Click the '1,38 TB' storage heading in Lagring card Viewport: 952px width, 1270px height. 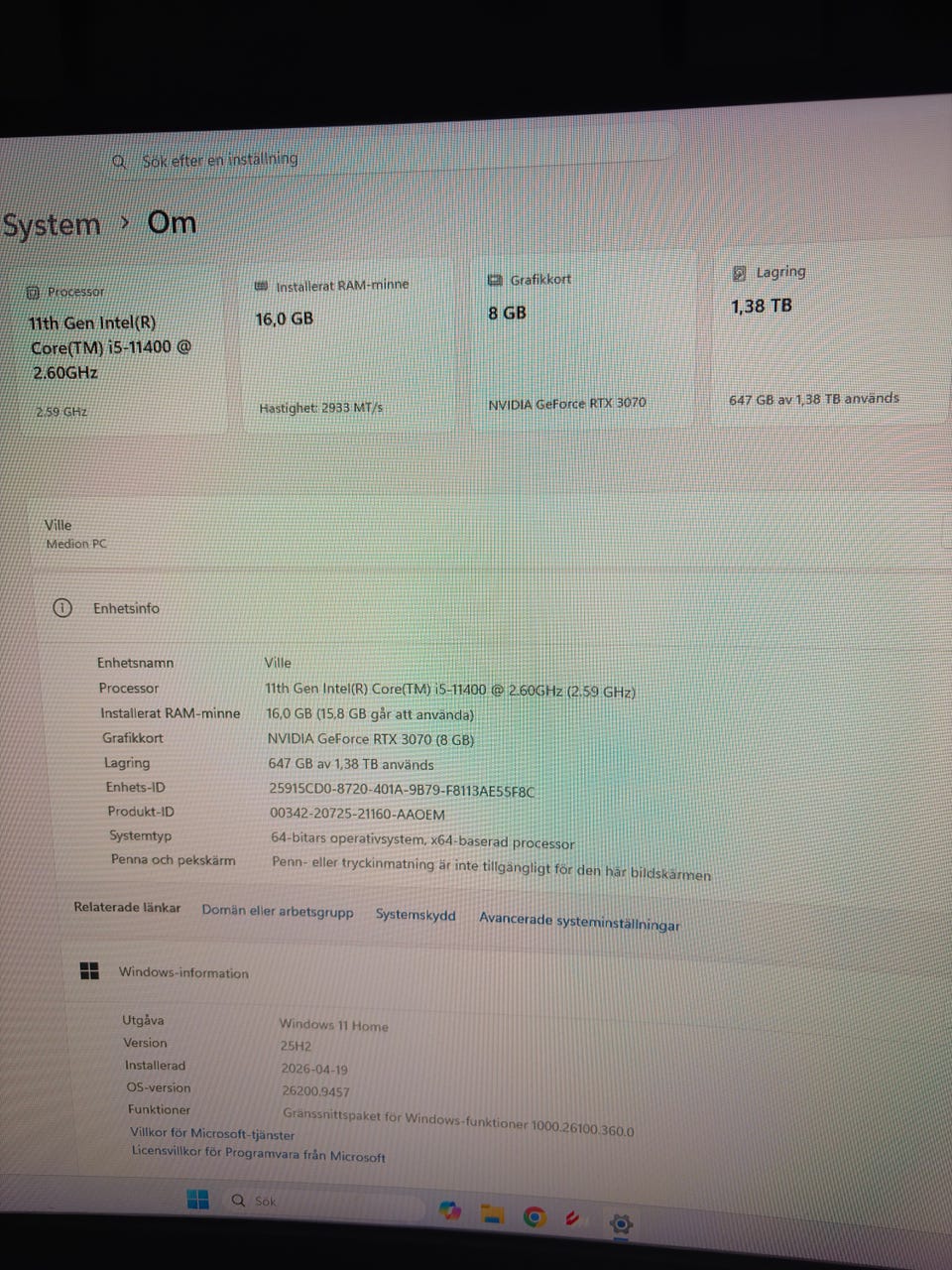(762, 307)
